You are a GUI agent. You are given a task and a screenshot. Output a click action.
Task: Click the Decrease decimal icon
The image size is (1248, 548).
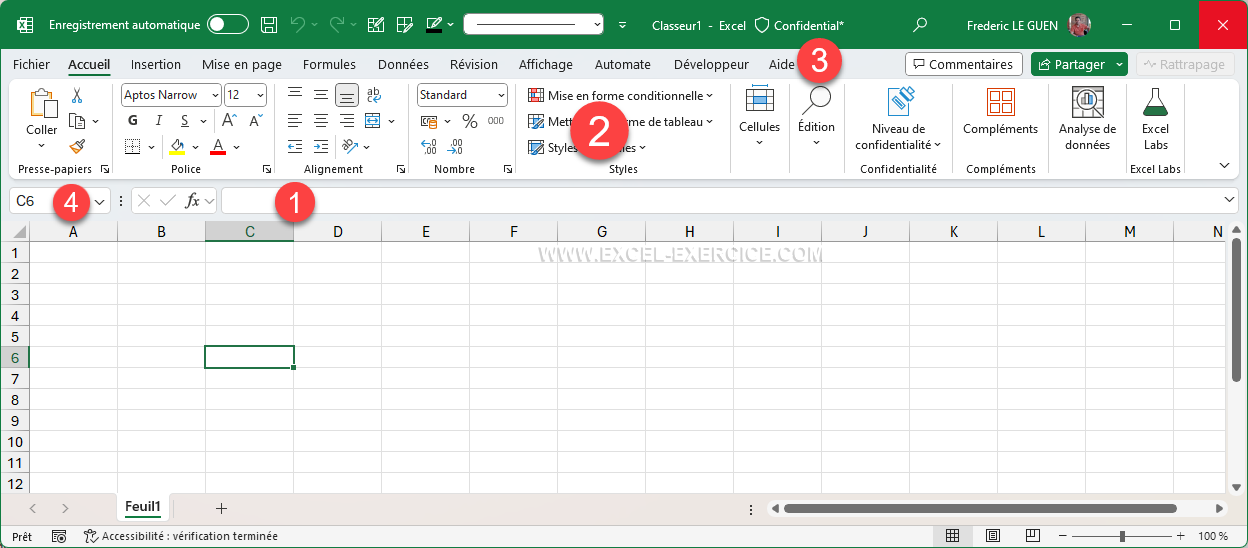point(456,147)
